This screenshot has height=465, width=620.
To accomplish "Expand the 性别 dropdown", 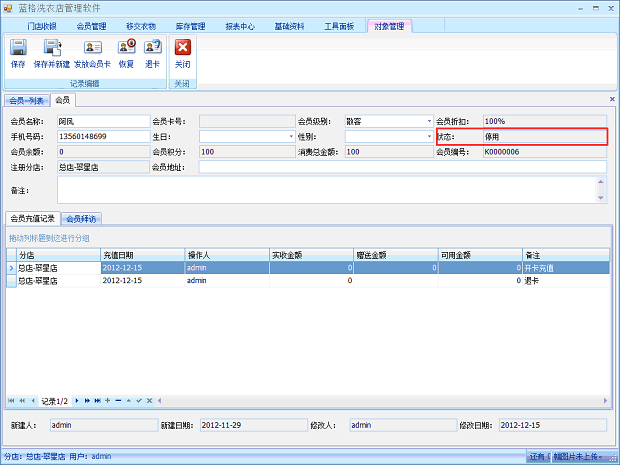I will (429, 136).
